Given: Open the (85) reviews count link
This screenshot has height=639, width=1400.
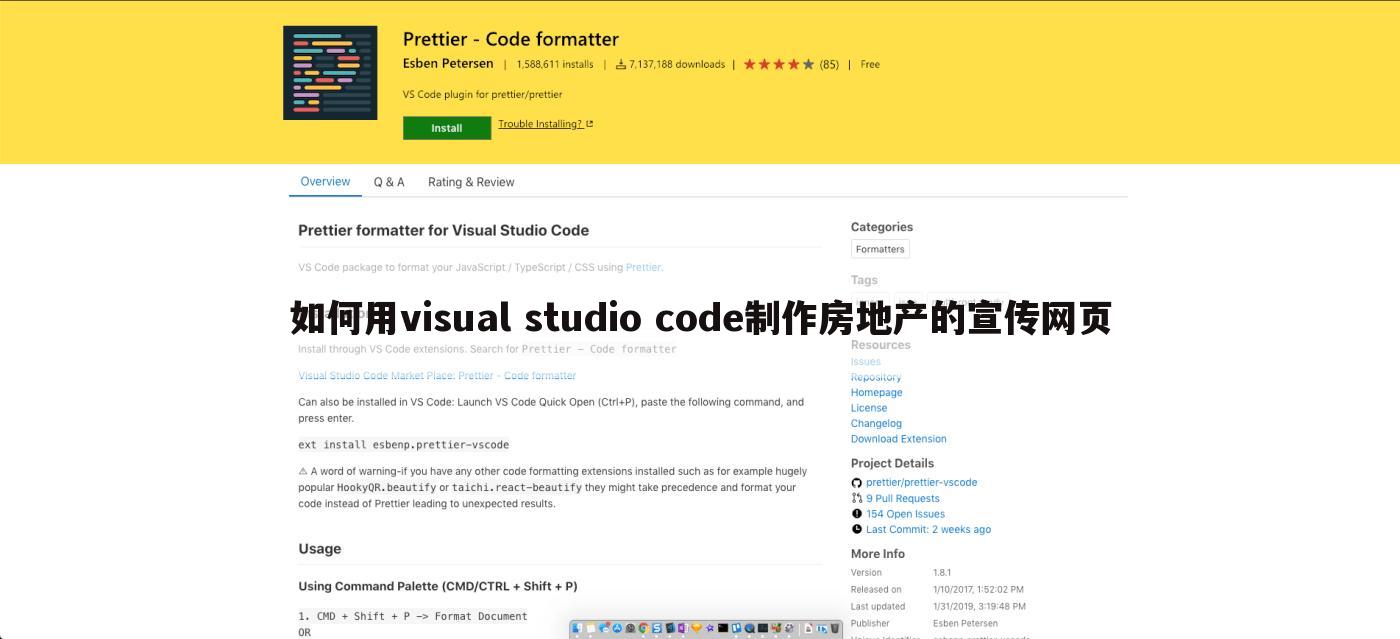Looking at the screenshot, I should tap(829, 64).
